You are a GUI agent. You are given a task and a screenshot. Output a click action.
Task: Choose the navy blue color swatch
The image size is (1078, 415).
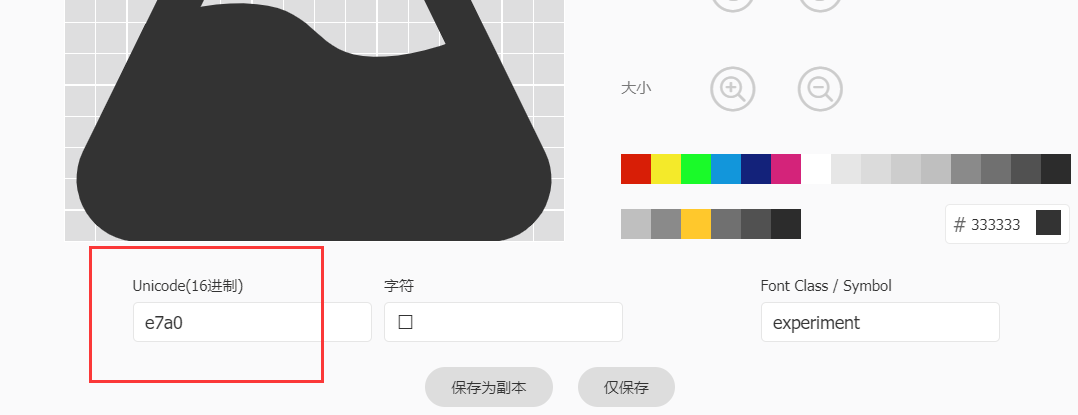coord(756,169)
